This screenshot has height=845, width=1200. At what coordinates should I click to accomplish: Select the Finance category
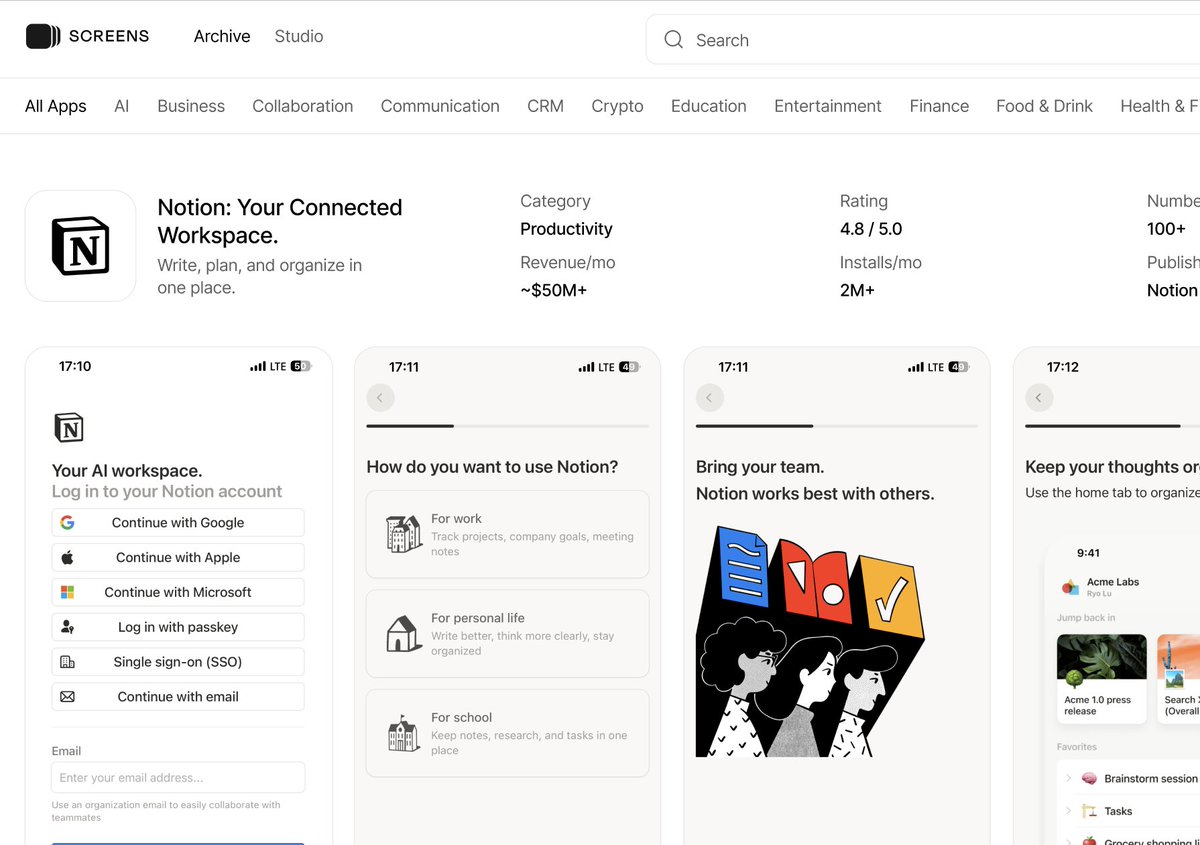[939, 106]
